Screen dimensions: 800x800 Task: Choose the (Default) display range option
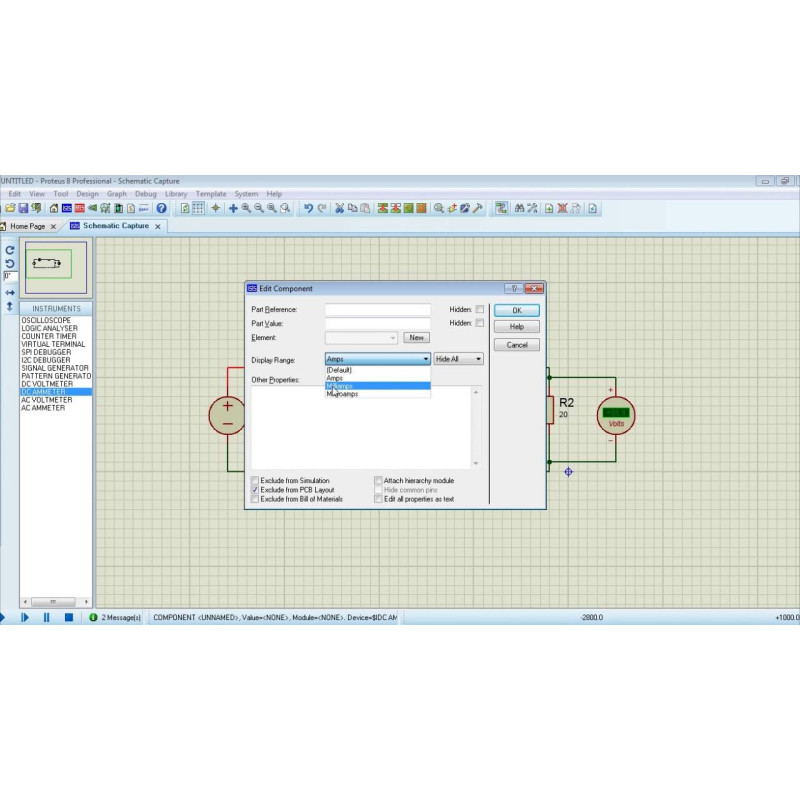pos(340,370)
